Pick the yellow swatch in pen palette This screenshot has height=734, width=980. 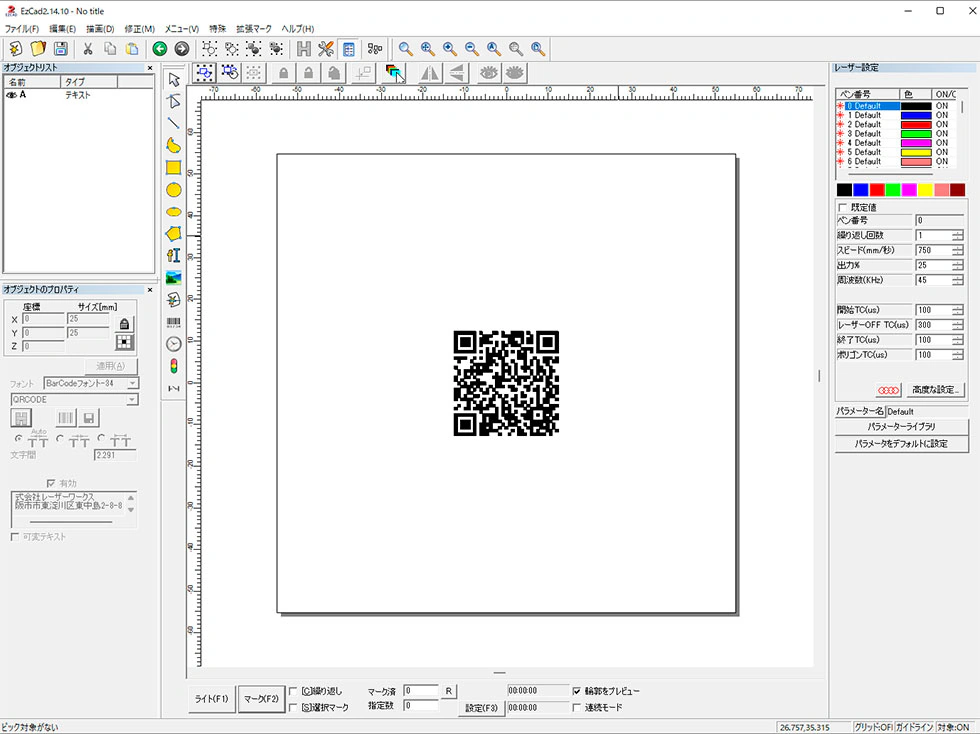(926, 190)
